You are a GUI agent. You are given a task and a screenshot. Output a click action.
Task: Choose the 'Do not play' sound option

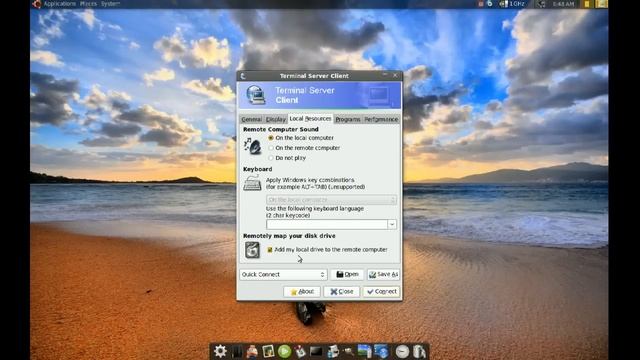[x=287, y=158]
